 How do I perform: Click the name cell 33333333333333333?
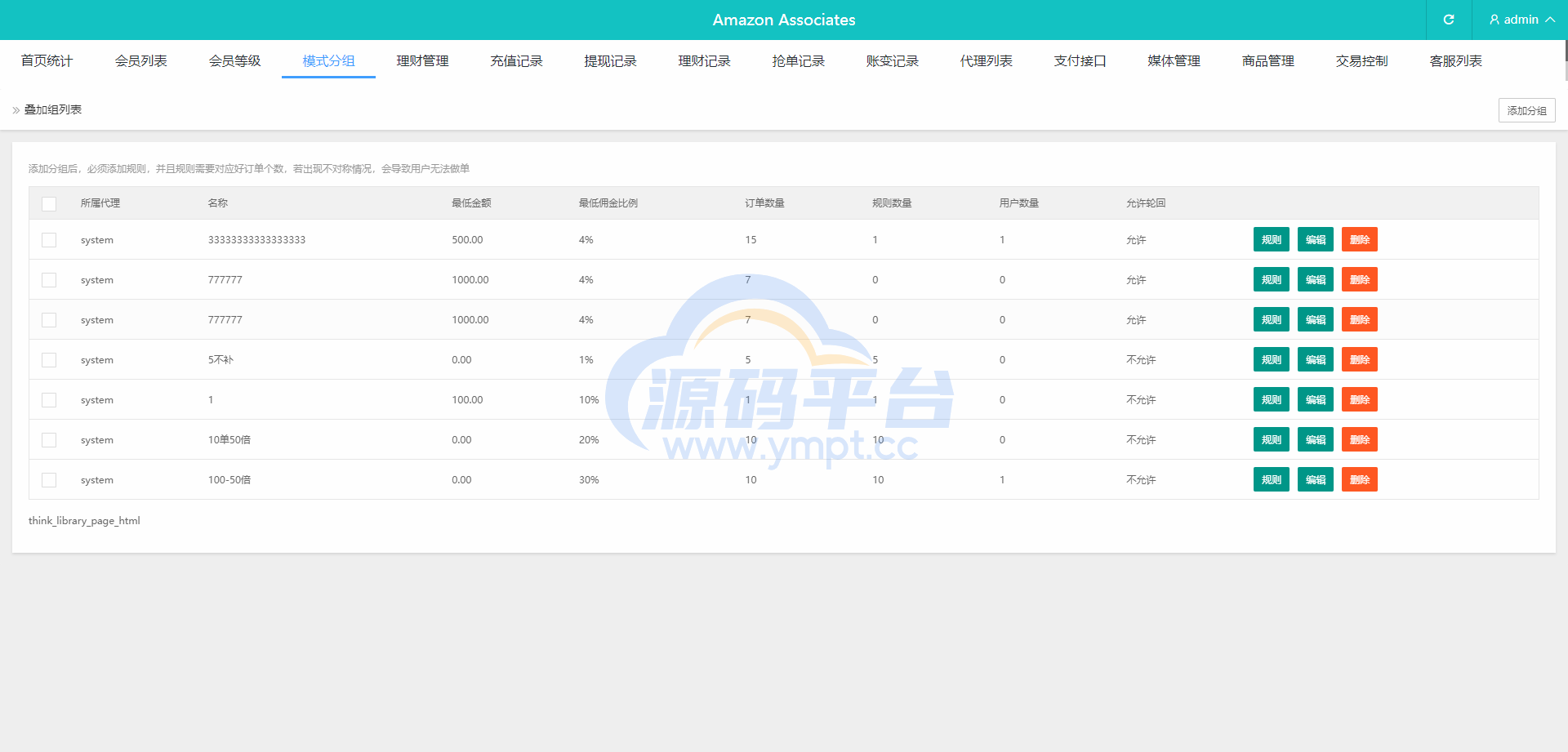[x=256, y=240]
